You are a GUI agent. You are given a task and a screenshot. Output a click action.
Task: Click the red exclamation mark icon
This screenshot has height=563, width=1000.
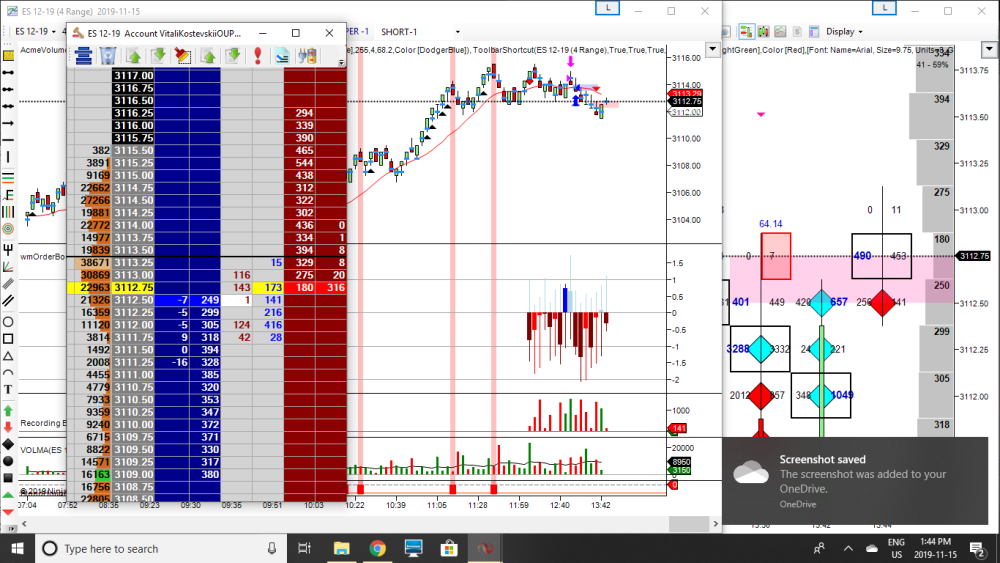click(x=258, y=56)
